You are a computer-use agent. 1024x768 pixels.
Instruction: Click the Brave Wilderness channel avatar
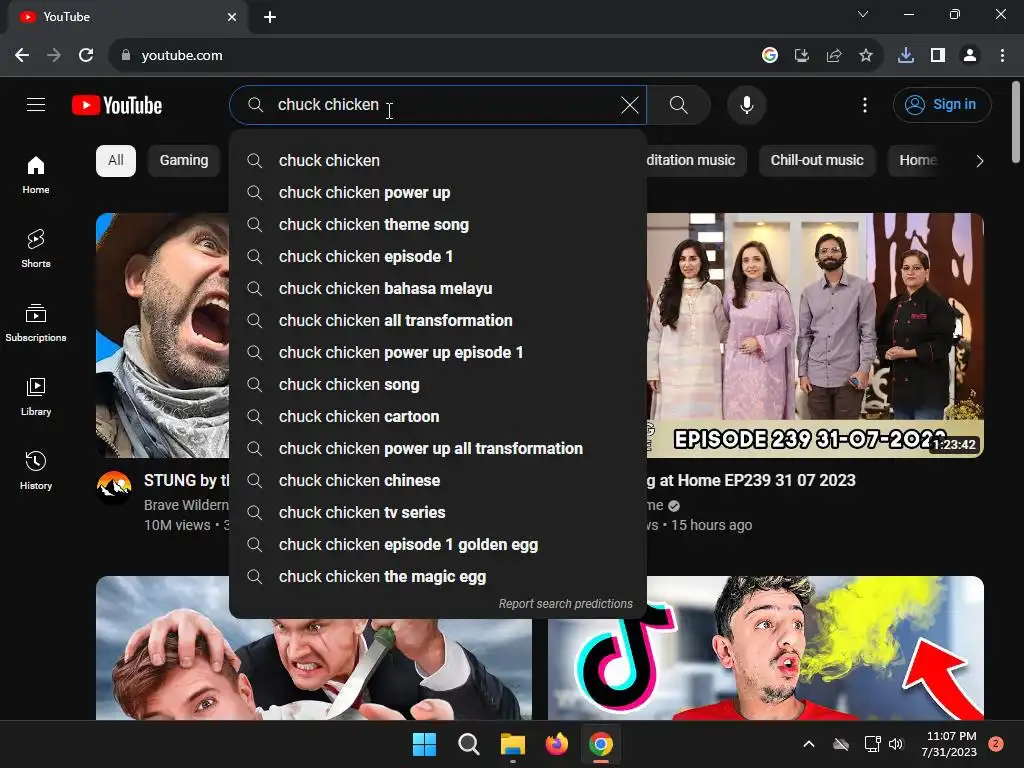pyautogui.click(x=114, y=487)
